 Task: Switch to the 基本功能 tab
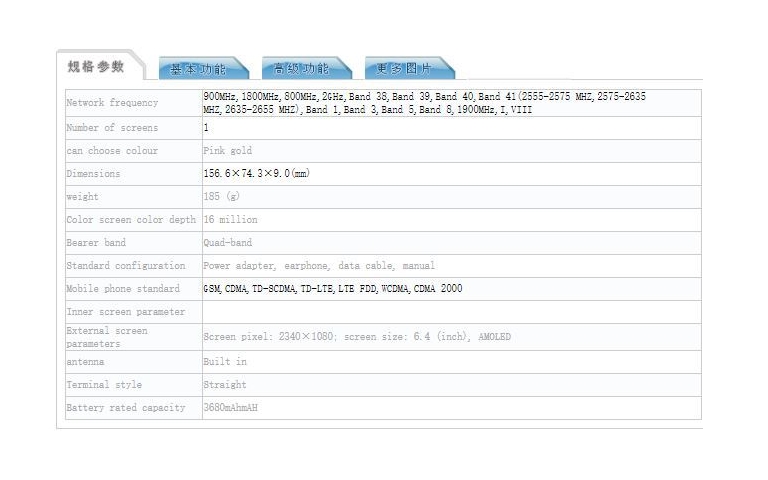(x=198, y=69)
